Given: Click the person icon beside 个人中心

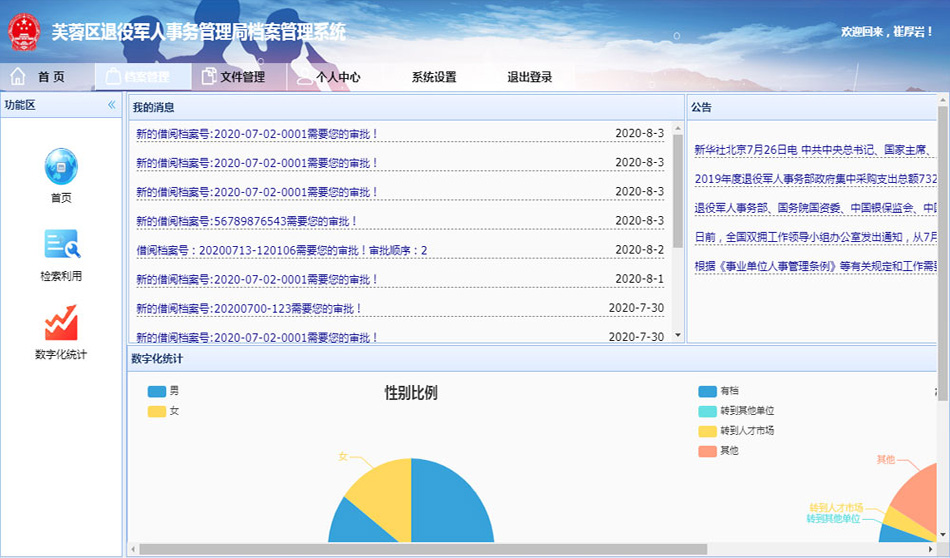Looking at the screenshot, I should pyautogui.click(x=304, y=77).
